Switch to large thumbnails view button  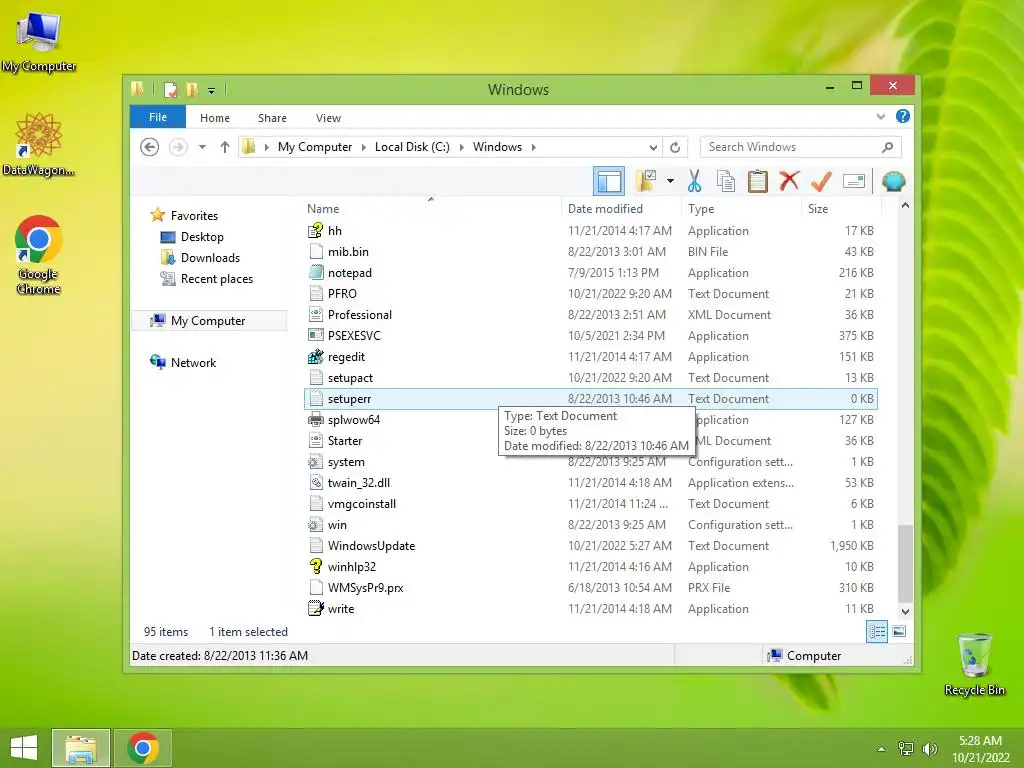899,632
